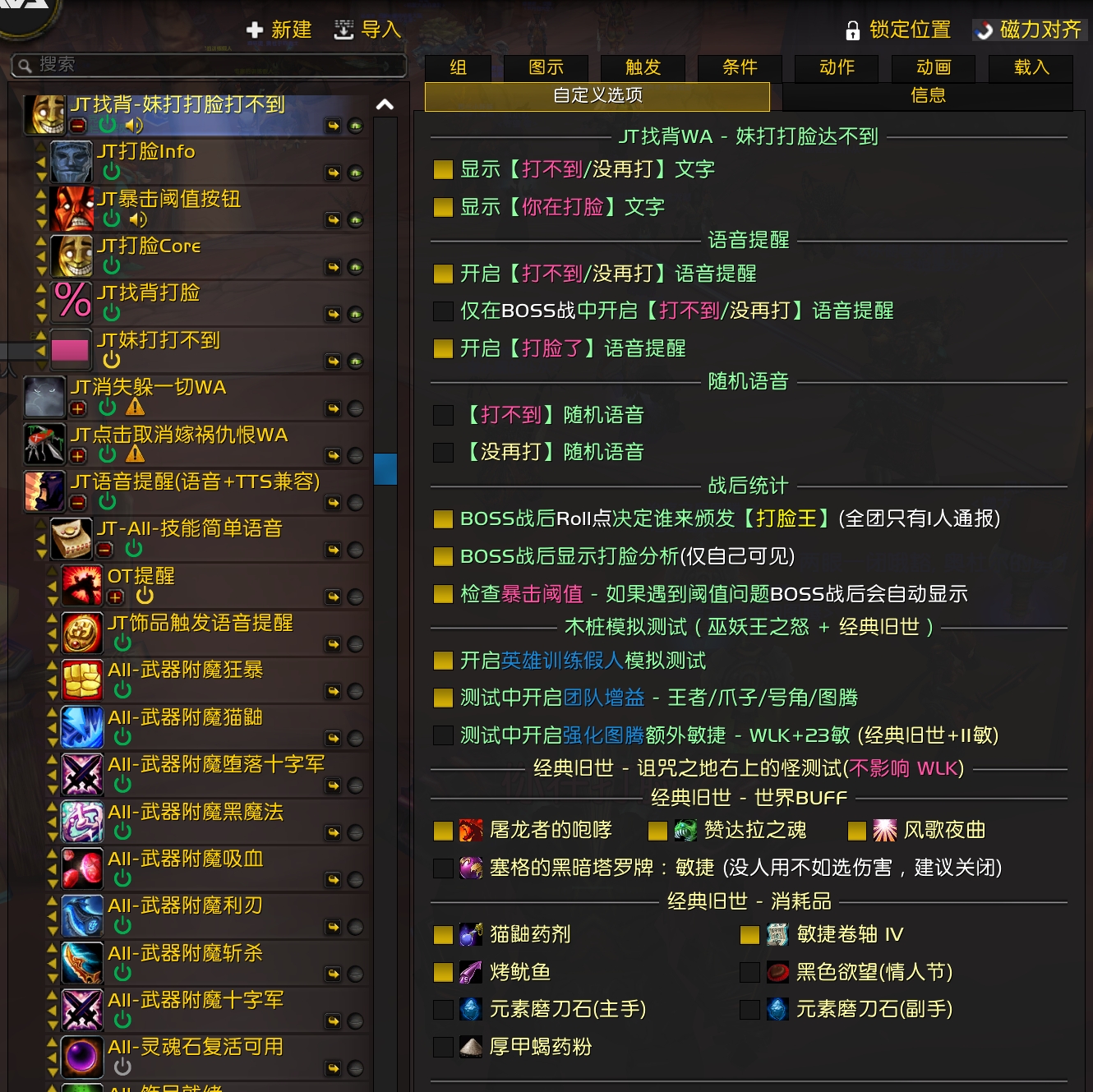Enable 仅在BOSS战中开启 voice reminder checkbox

(x=443, y=311)
